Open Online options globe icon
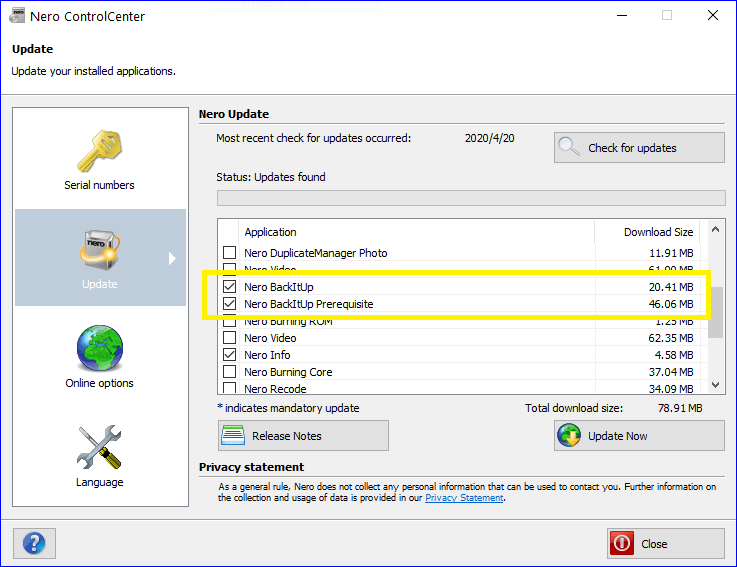 (100, 348)
